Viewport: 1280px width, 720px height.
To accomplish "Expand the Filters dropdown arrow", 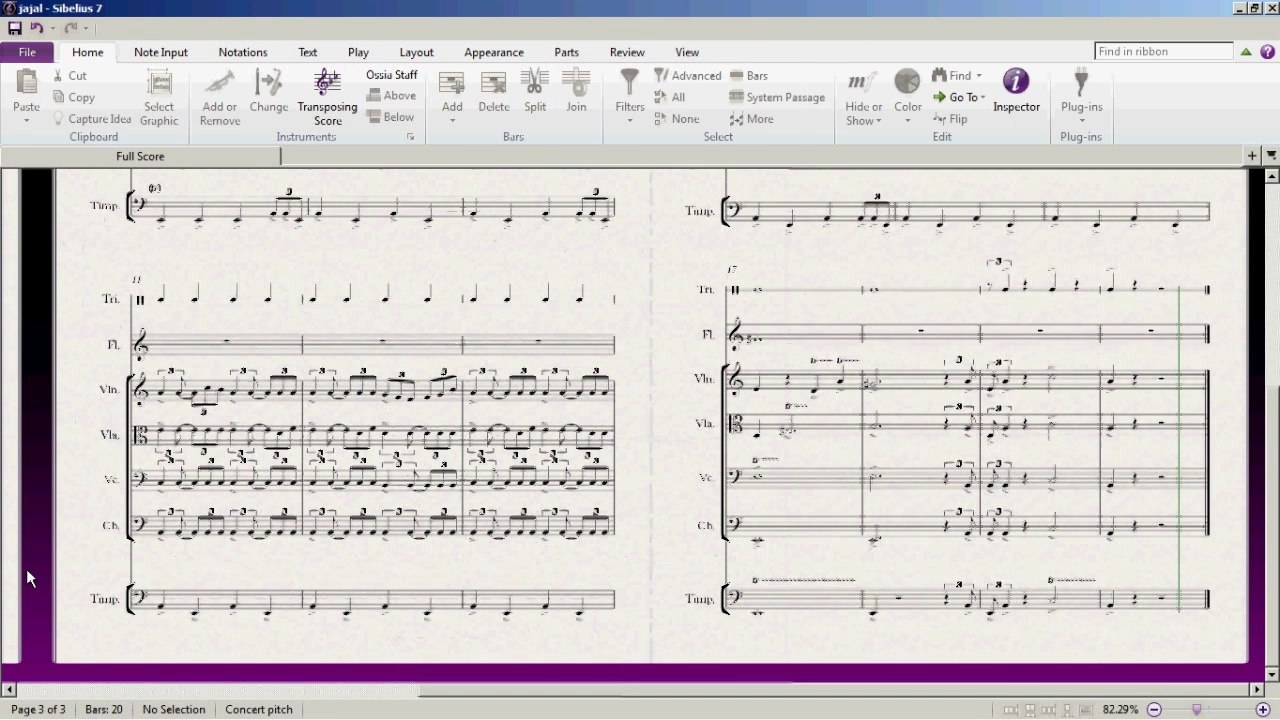I will pos(630,121).
